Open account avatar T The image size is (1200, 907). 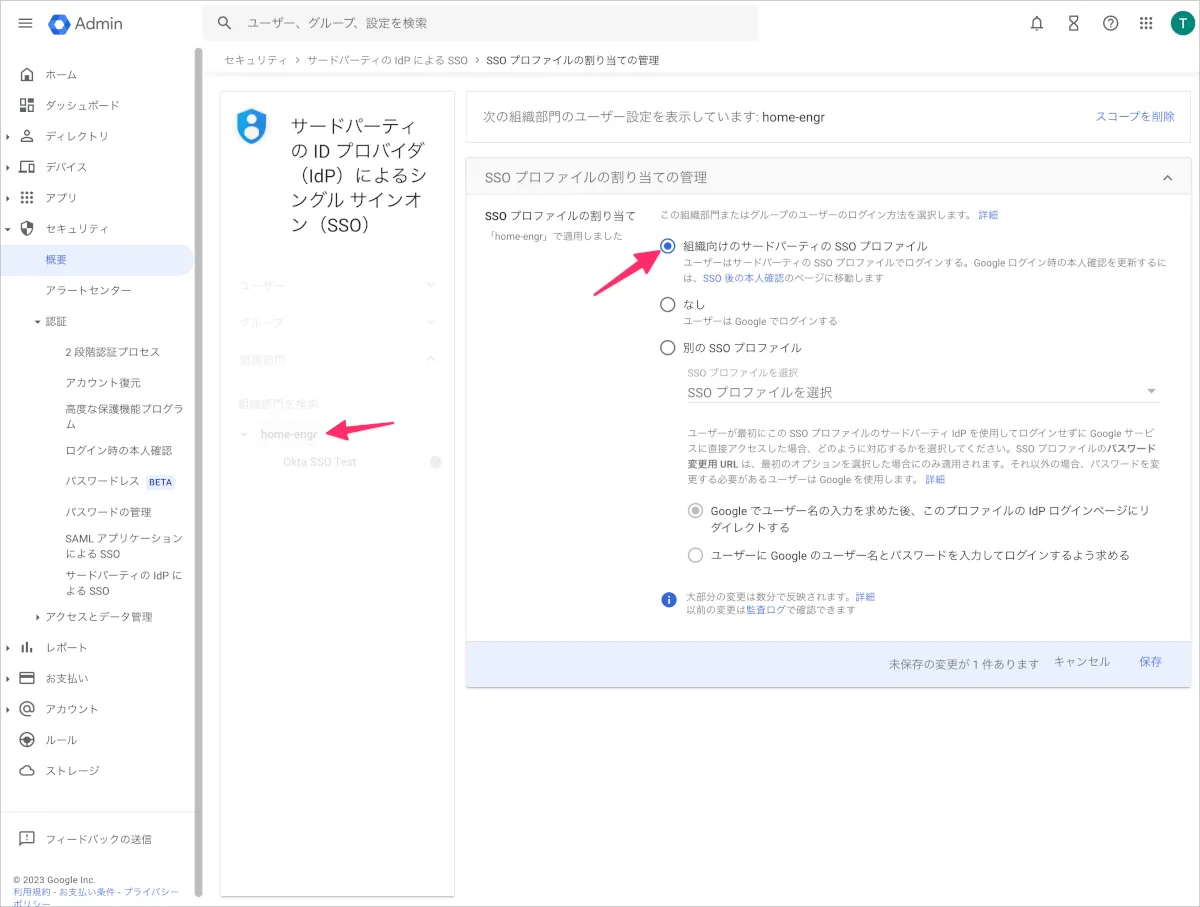(x=1182, y=23)
